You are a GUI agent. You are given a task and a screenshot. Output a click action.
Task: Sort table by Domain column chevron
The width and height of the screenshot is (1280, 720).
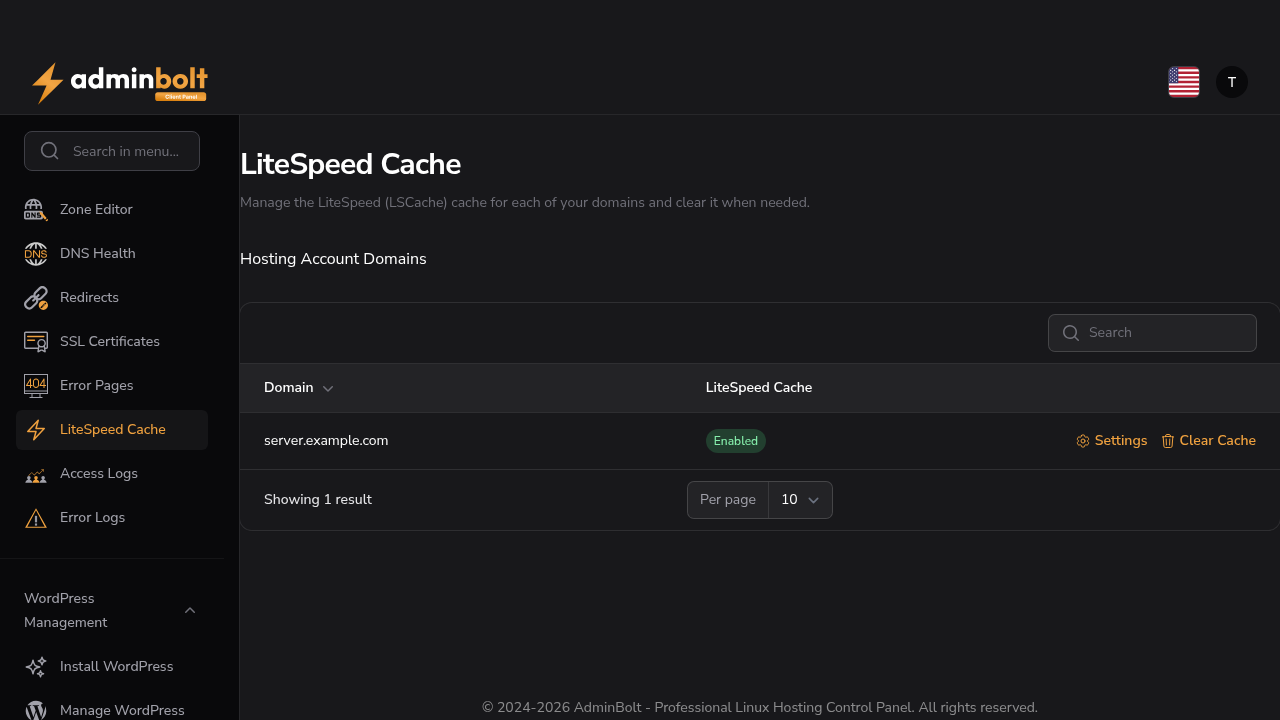point(328,388)
